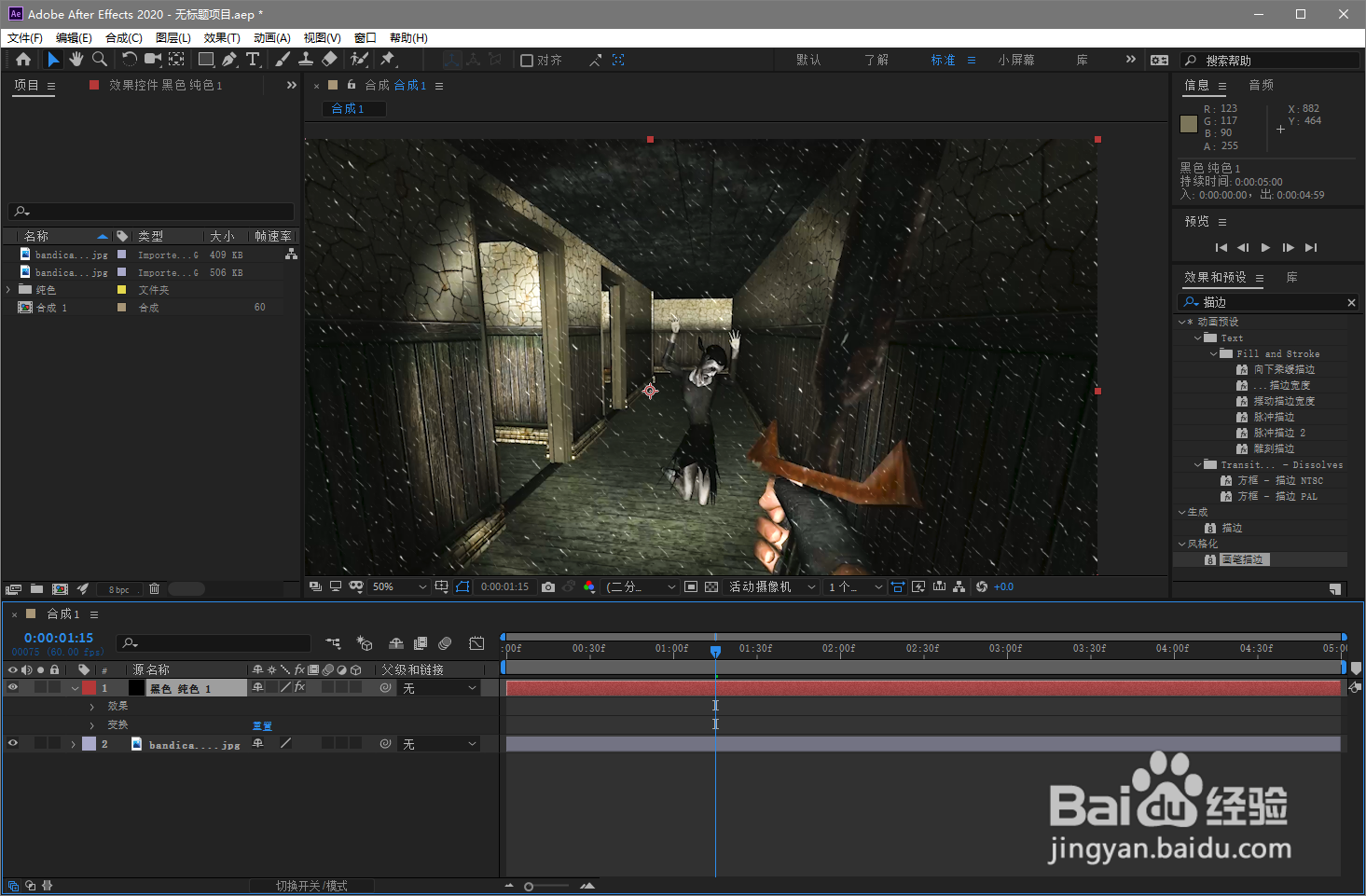Select the Brush tool
The image size is (1366, 896).
point(283,60)
